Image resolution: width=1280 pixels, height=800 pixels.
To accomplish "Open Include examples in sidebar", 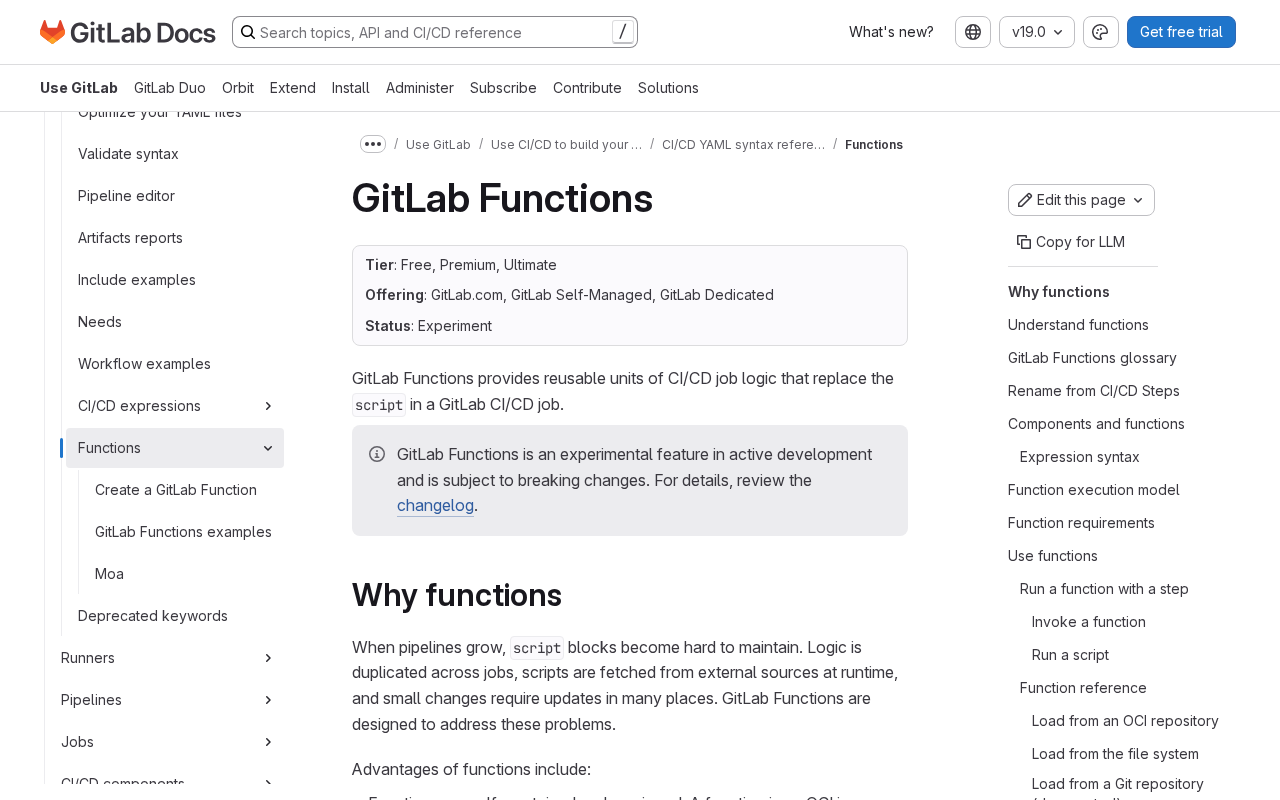I will point(137,280).
